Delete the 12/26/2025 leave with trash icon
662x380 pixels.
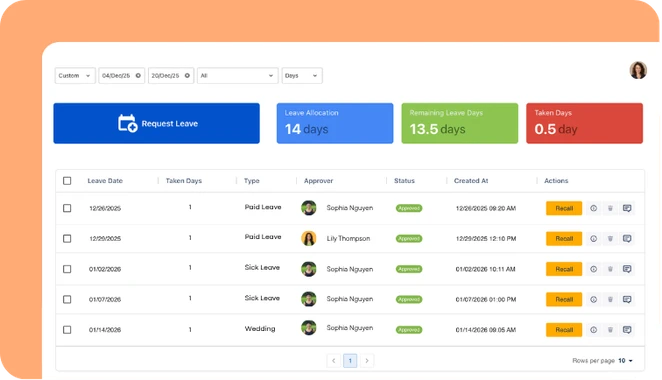(x=610, y=208)
